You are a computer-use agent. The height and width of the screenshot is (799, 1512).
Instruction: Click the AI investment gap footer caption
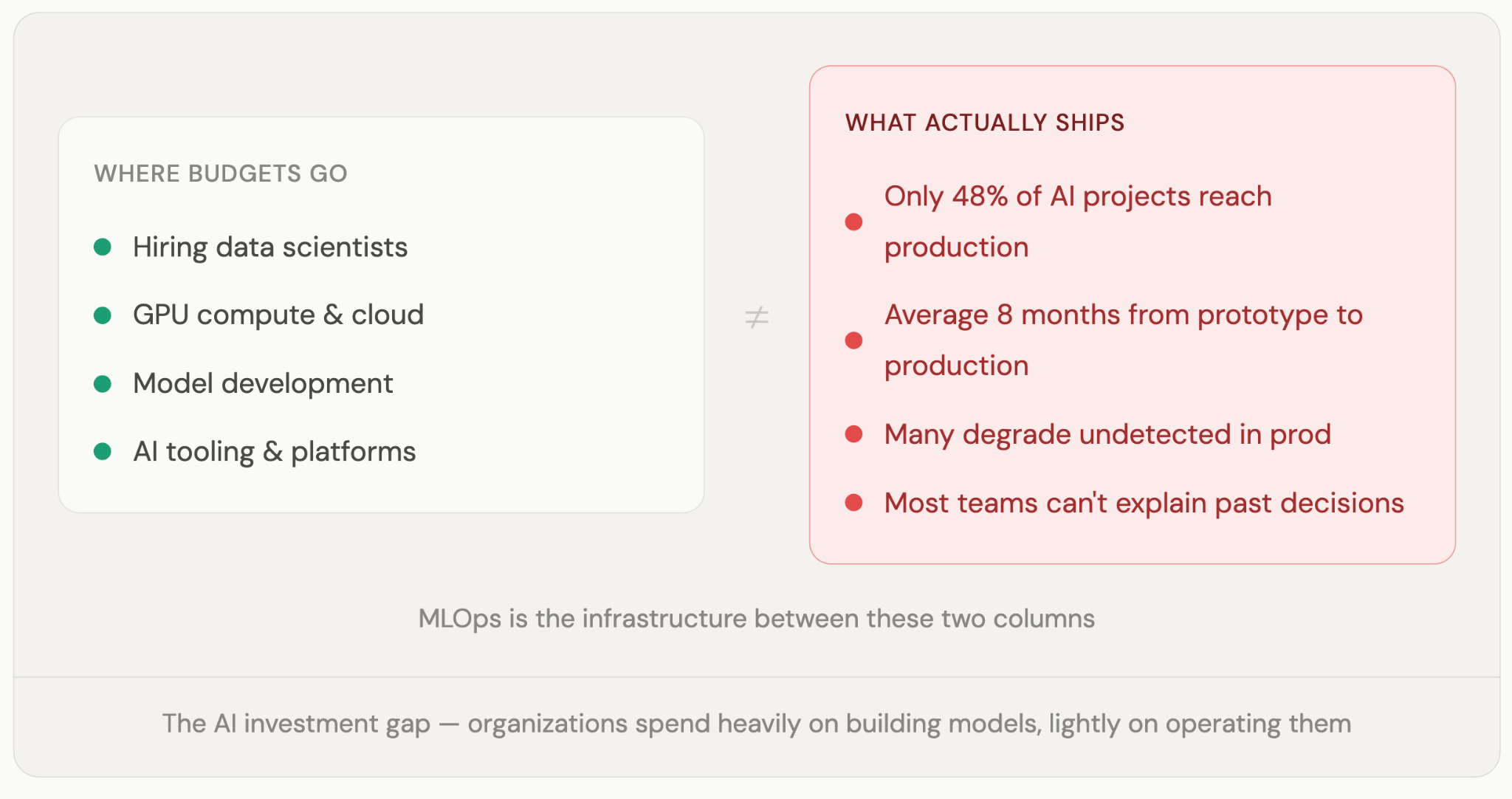756,724
